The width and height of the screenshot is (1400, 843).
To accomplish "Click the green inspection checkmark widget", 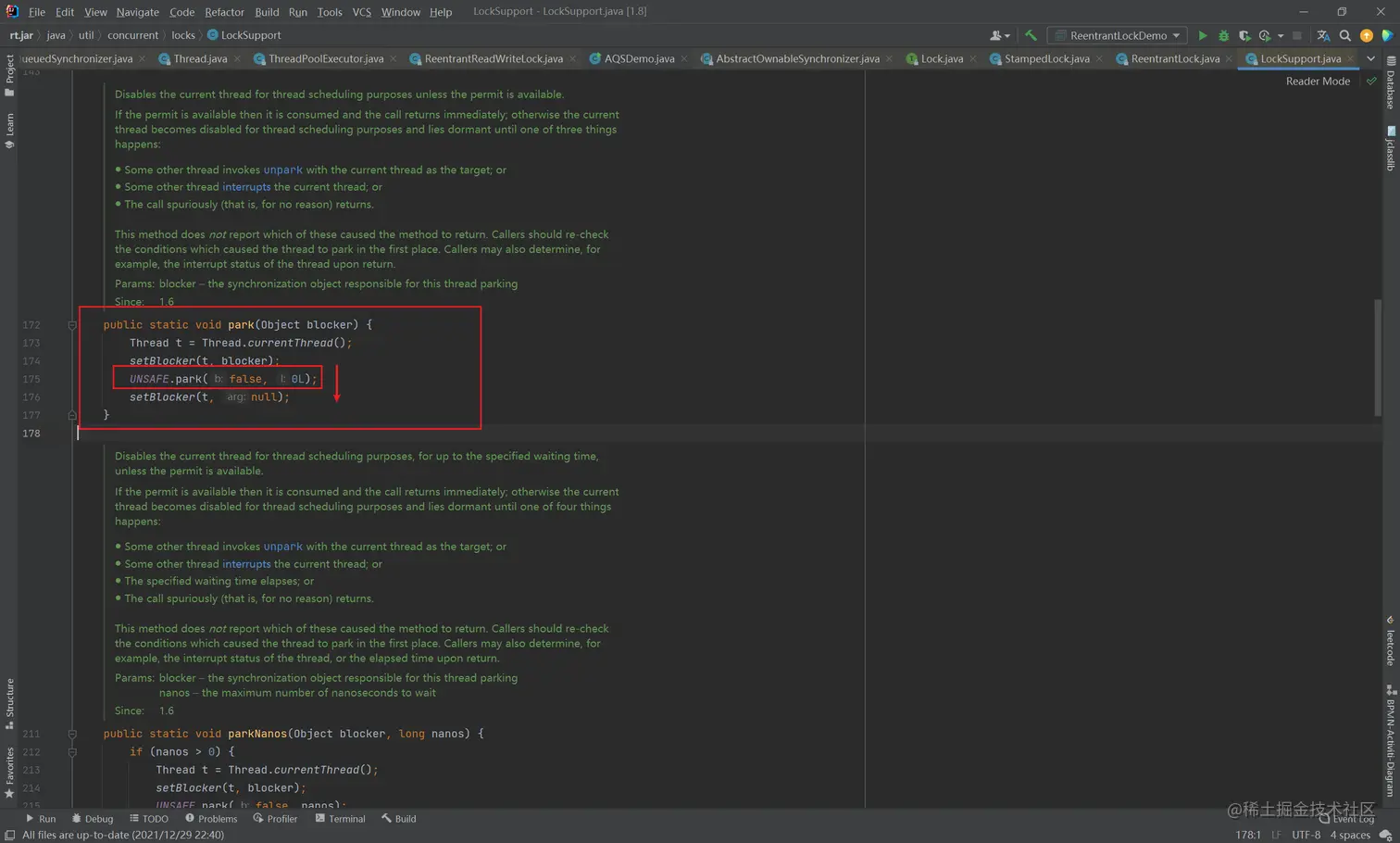I will pos(1371,81).
